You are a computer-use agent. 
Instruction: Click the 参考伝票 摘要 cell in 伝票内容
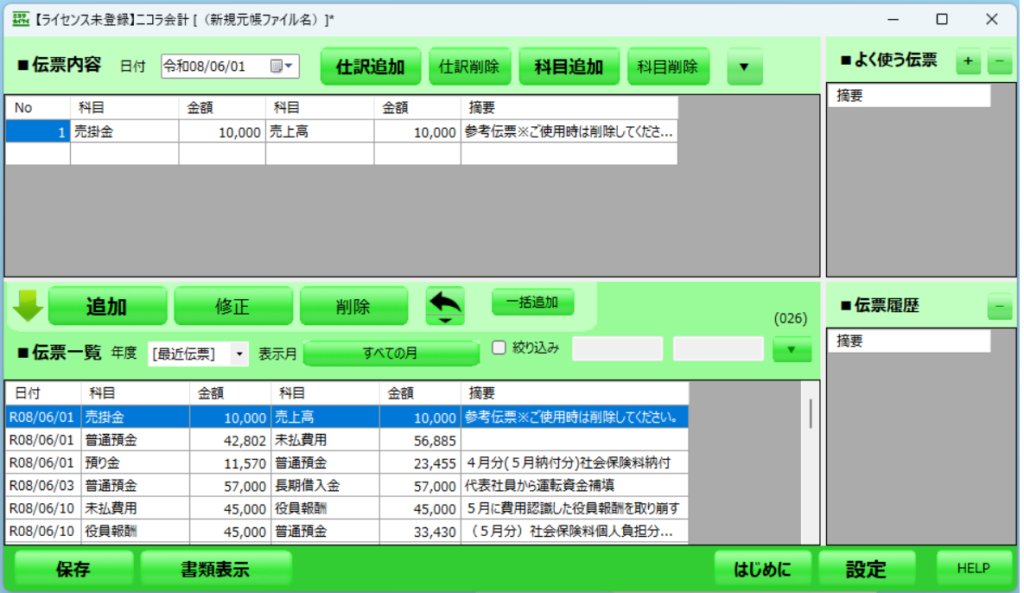pyautogui.click(x=569, y=132)
